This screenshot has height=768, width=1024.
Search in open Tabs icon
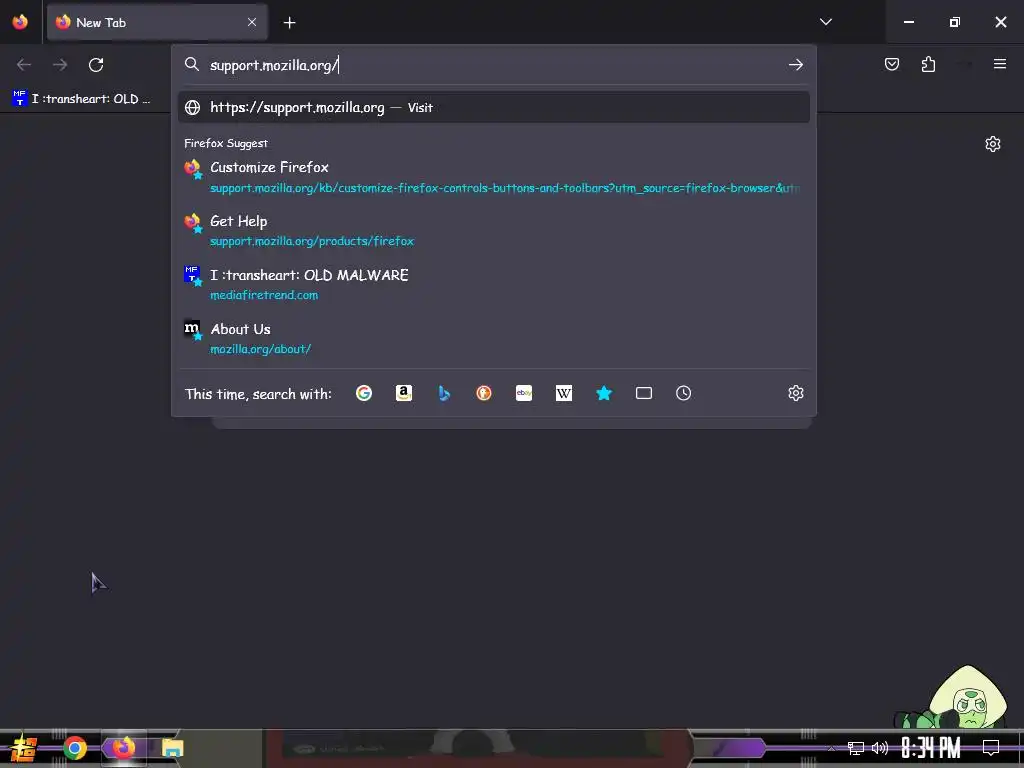pos(644,393)
